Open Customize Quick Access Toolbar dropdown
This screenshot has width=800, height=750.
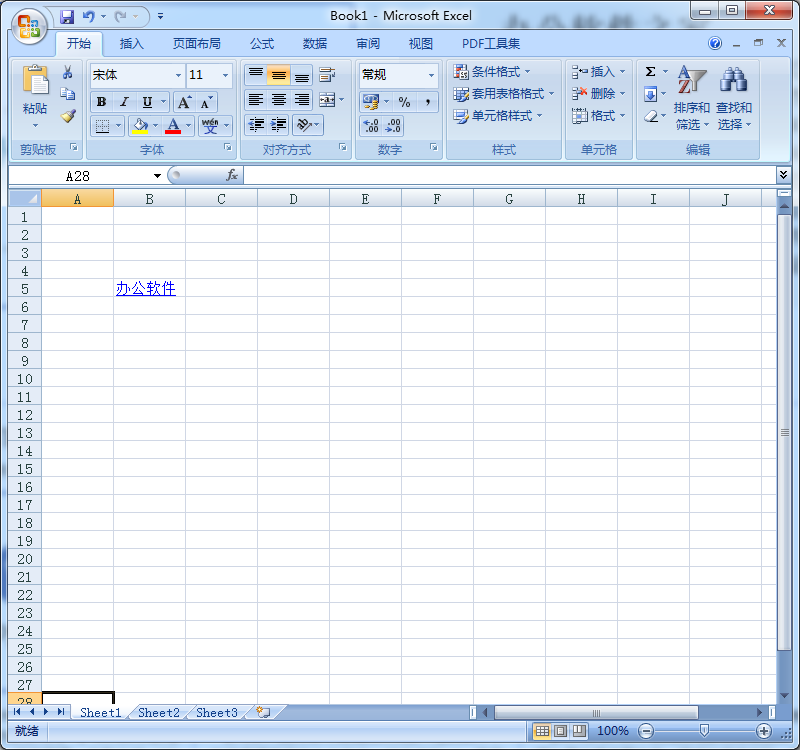[x=160, y=17]
